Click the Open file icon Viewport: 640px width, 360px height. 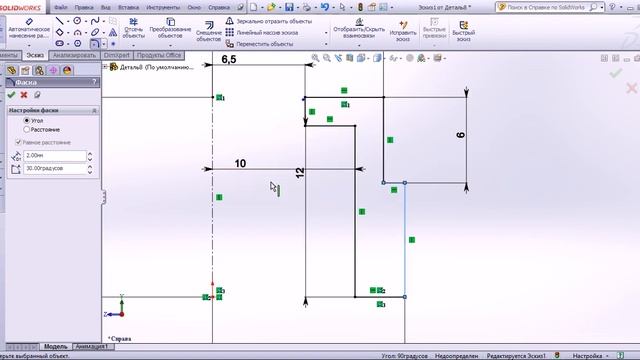click(271, 7)
